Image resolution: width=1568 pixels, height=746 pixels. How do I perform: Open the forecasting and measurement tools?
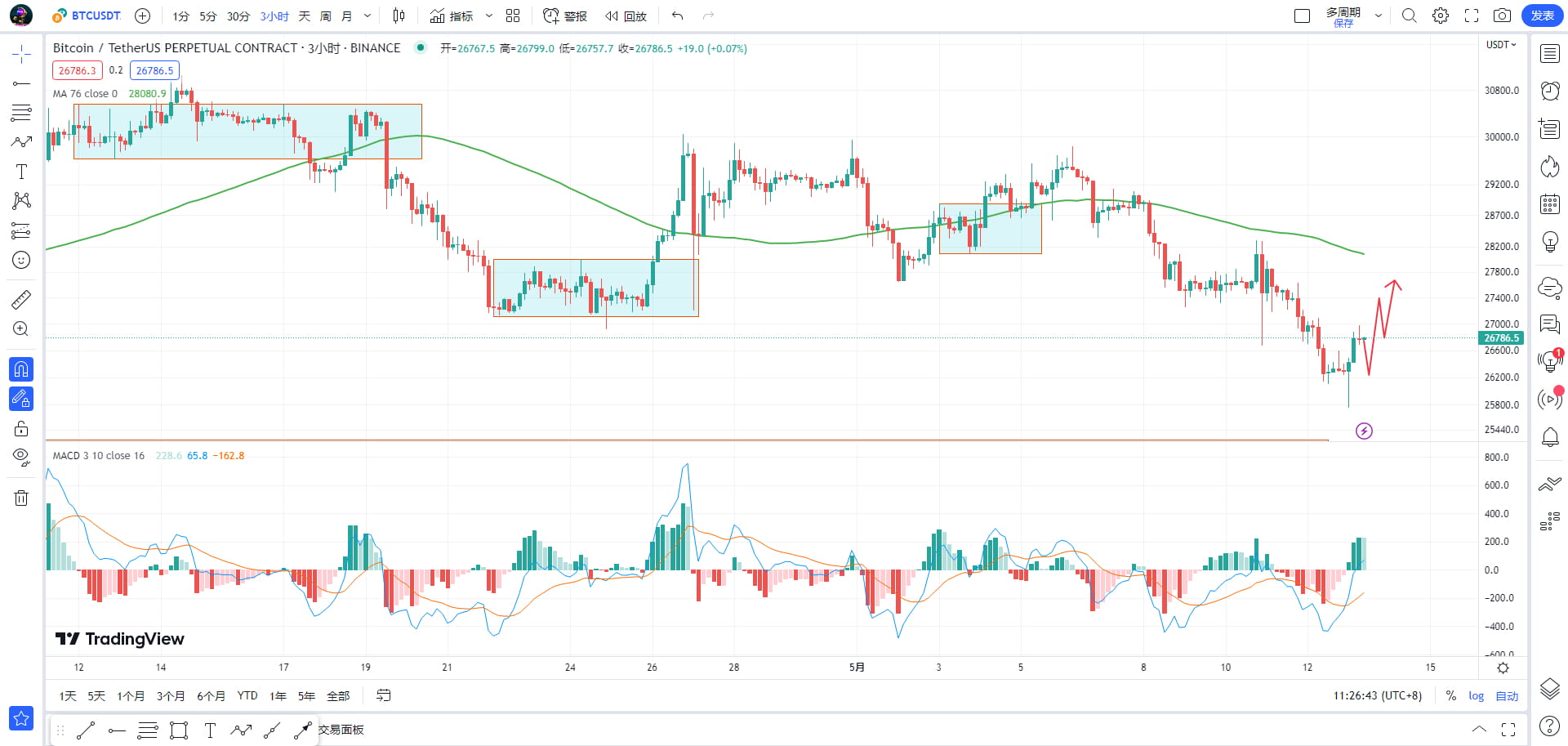21,230
